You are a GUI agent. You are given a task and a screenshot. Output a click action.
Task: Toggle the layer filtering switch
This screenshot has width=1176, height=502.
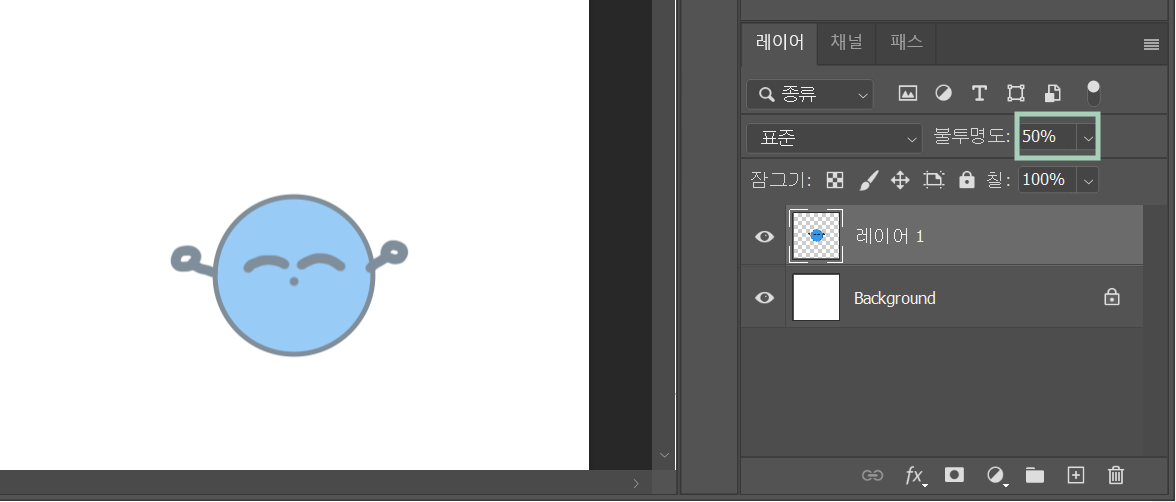(x=1094, y=93)
